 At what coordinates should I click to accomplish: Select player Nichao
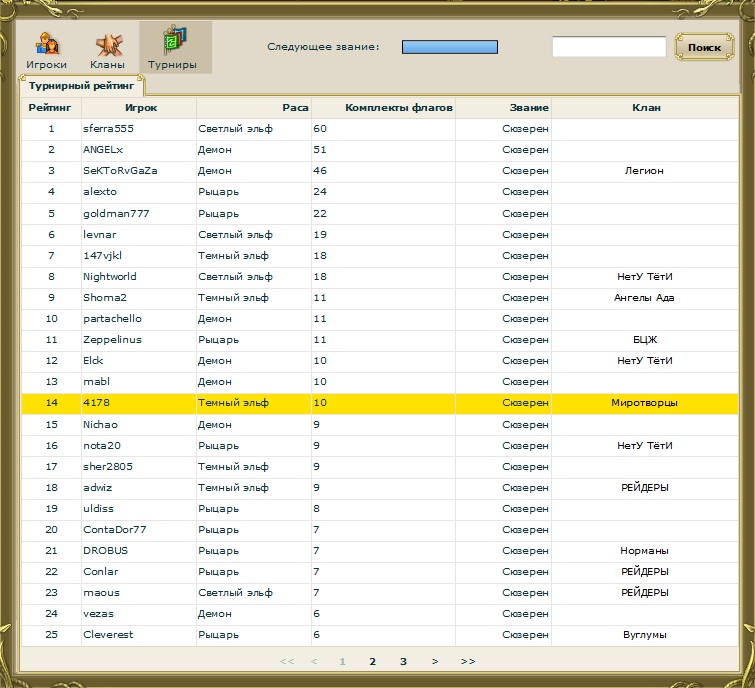click(100, 425)
